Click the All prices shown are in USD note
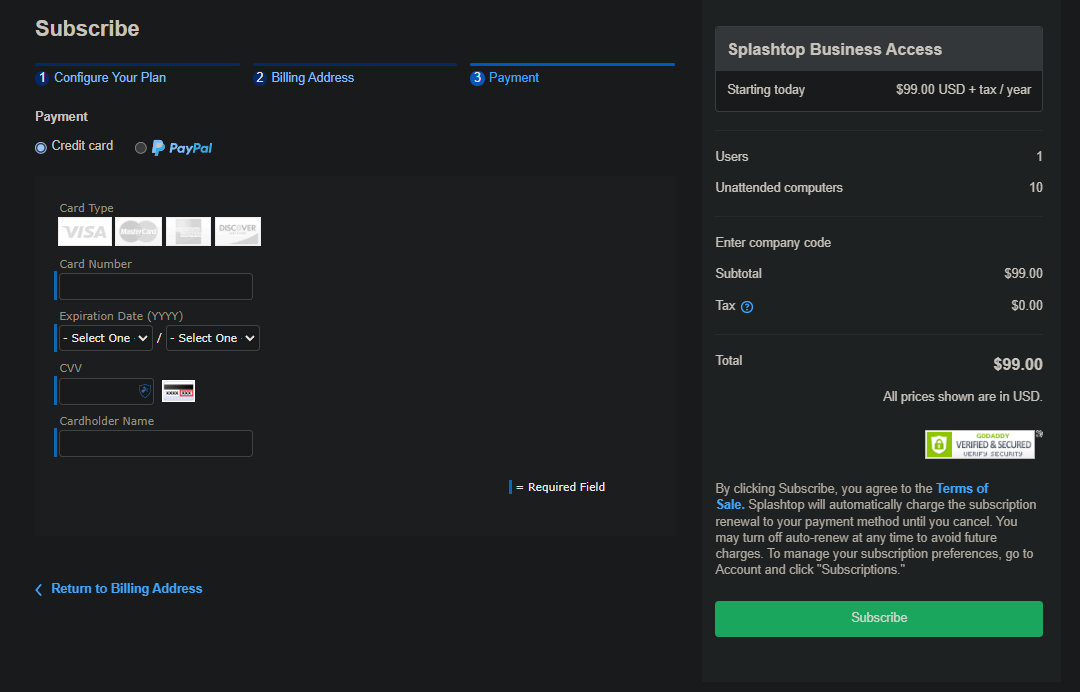The height and width of the screenshot is (692, 1080). tap(963, 397)
